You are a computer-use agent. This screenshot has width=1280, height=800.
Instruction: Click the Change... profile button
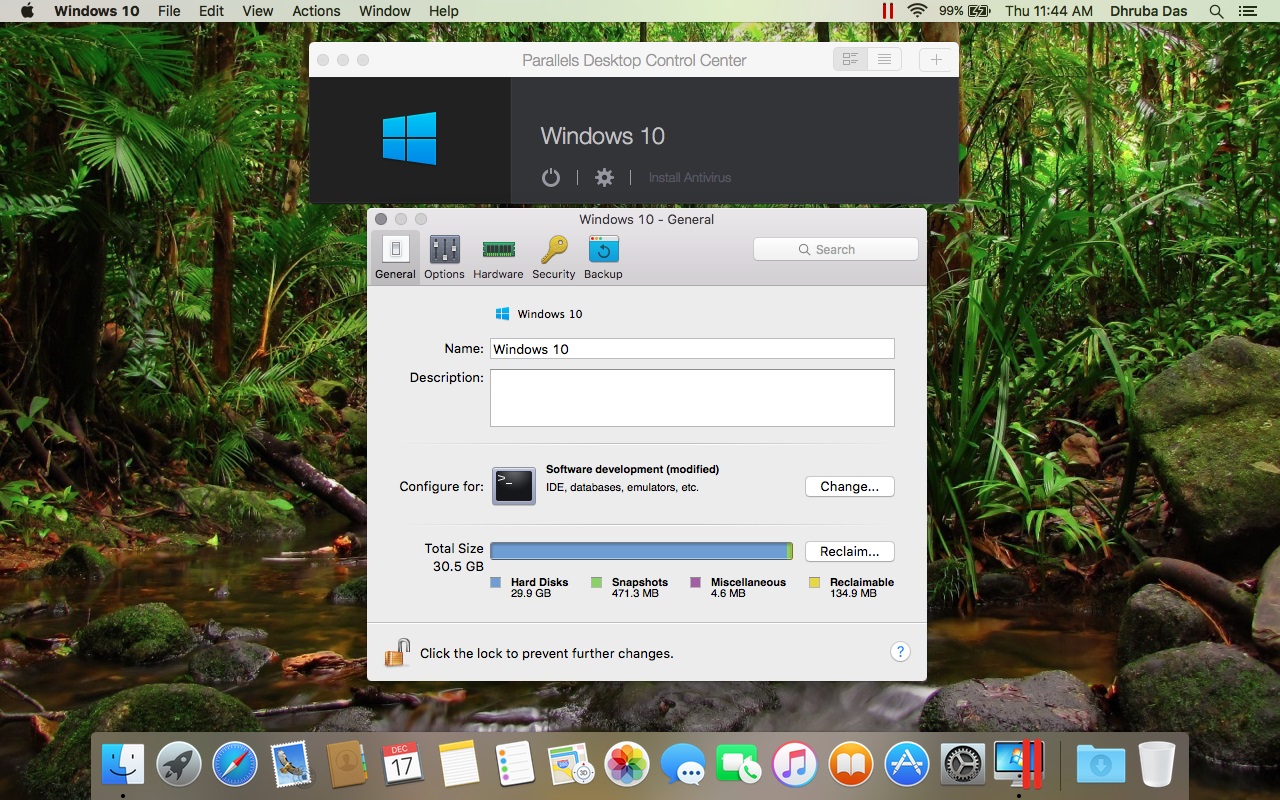[850, 486]
